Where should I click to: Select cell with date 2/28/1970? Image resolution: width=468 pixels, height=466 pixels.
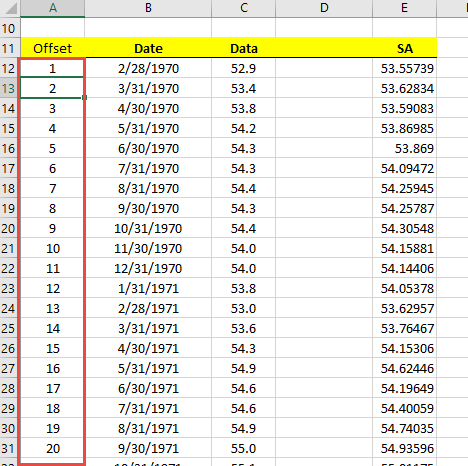point(148,68)
